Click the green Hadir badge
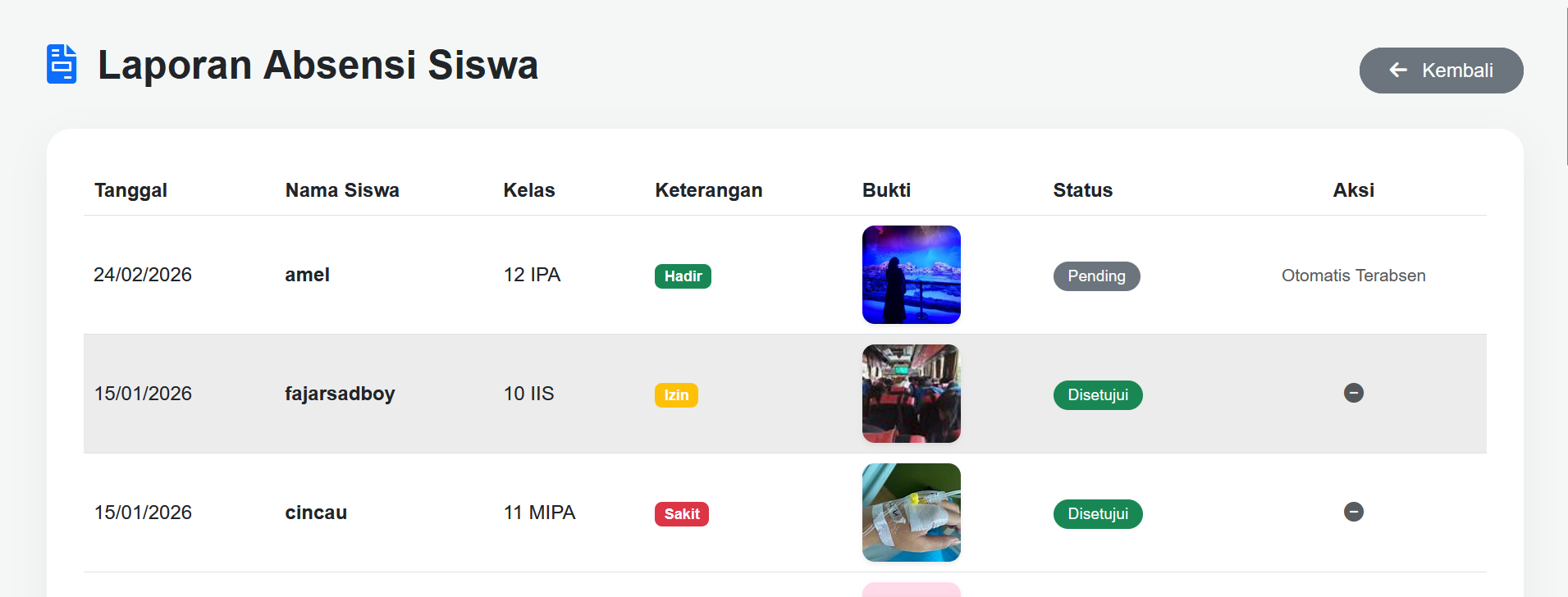This screenshot has height=597, width=1568. coord(683,276)
